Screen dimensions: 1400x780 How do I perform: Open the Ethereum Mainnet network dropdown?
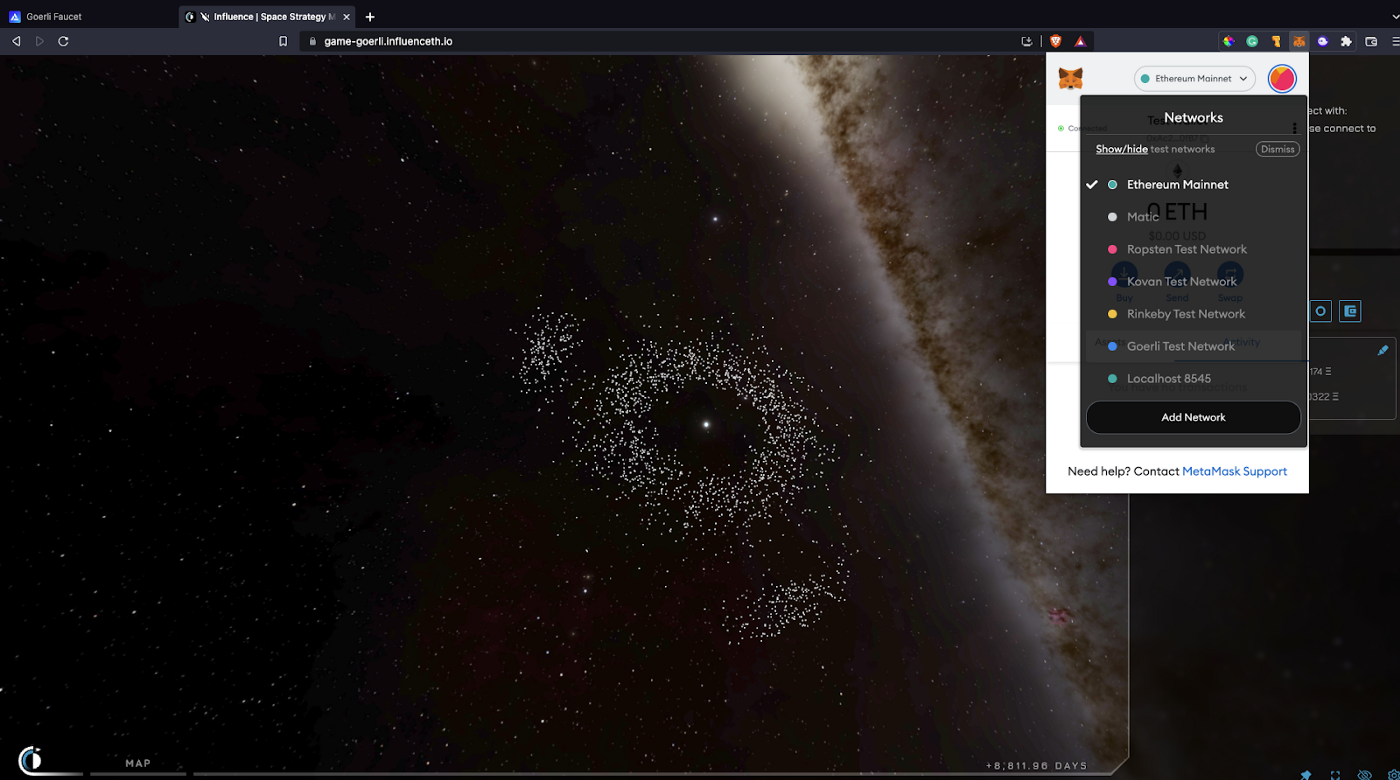tap(1195, 78)
